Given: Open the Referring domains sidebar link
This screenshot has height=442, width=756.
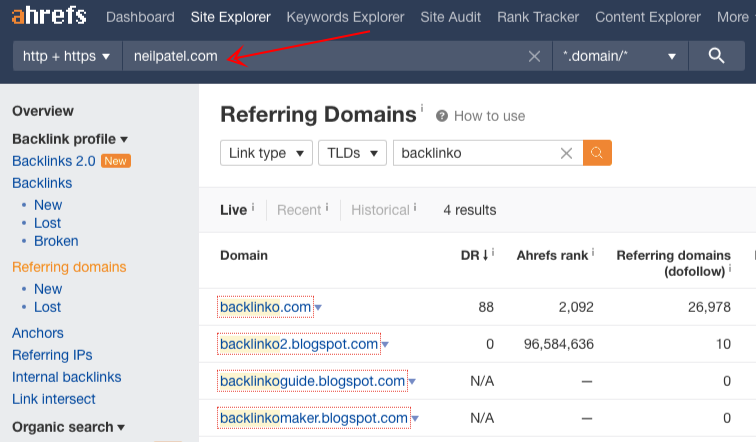Looking at the screenshot, I should pyautogui.click(x=69, y=267).
